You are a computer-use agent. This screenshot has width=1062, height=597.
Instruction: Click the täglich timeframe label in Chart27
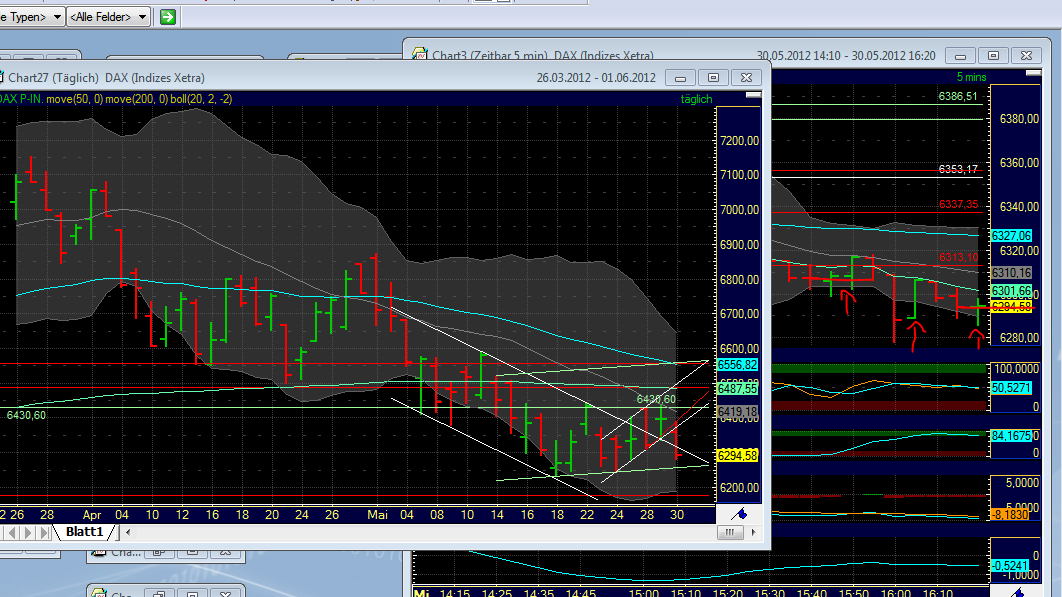point(697,98)
